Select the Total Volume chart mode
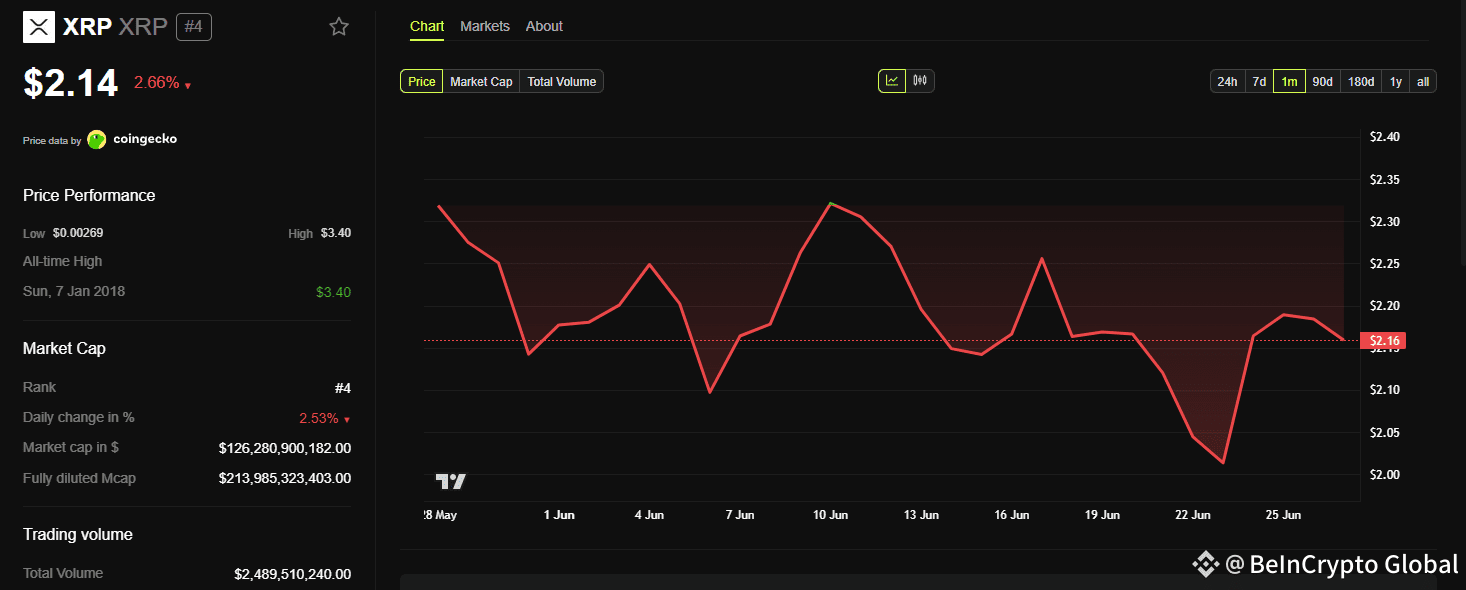The image size is (1466, 590). click(x=562, y=82)
